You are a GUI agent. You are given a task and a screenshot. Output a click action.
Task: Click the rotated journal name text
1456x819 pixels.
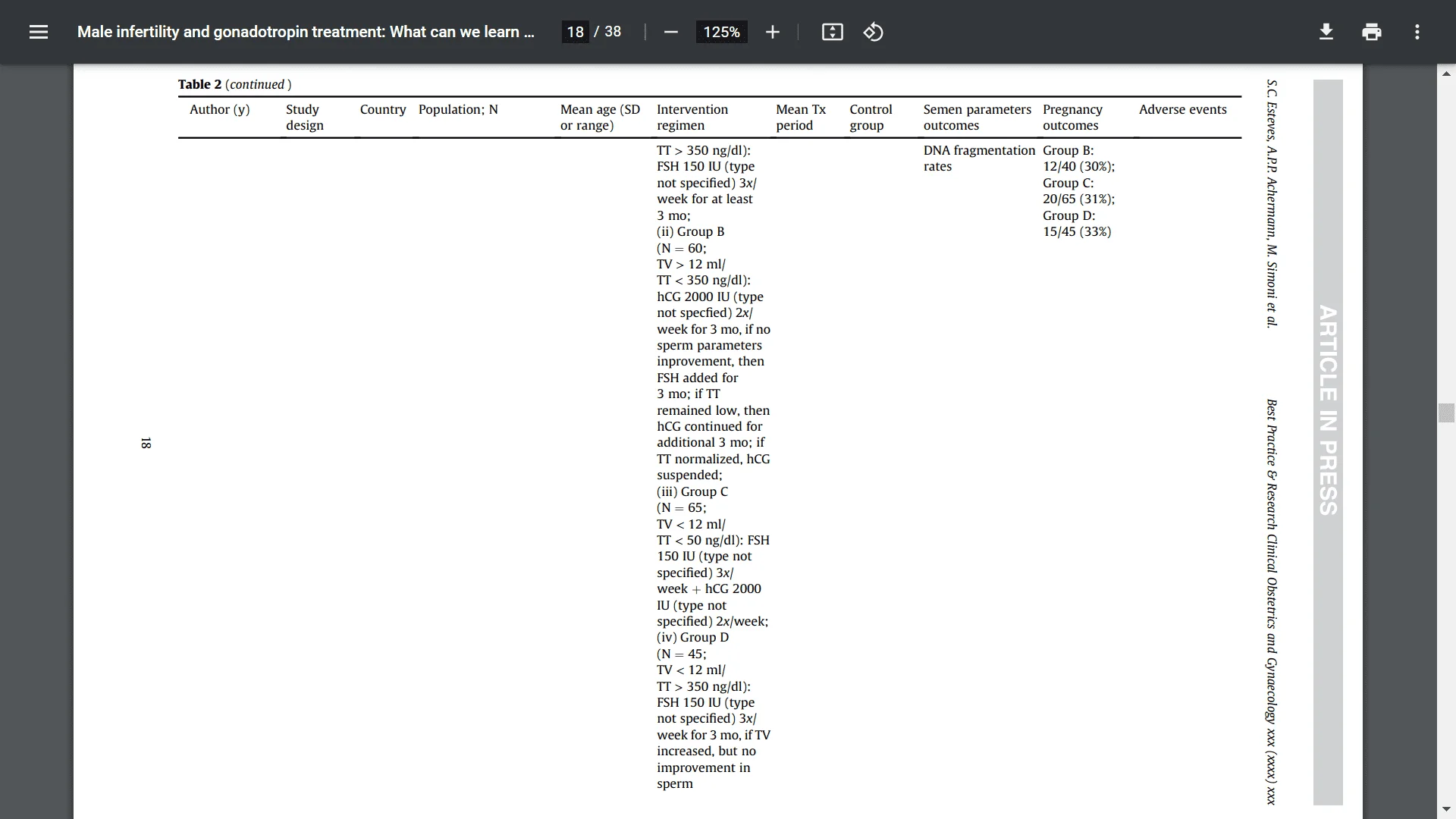(x=1272, y=602)
